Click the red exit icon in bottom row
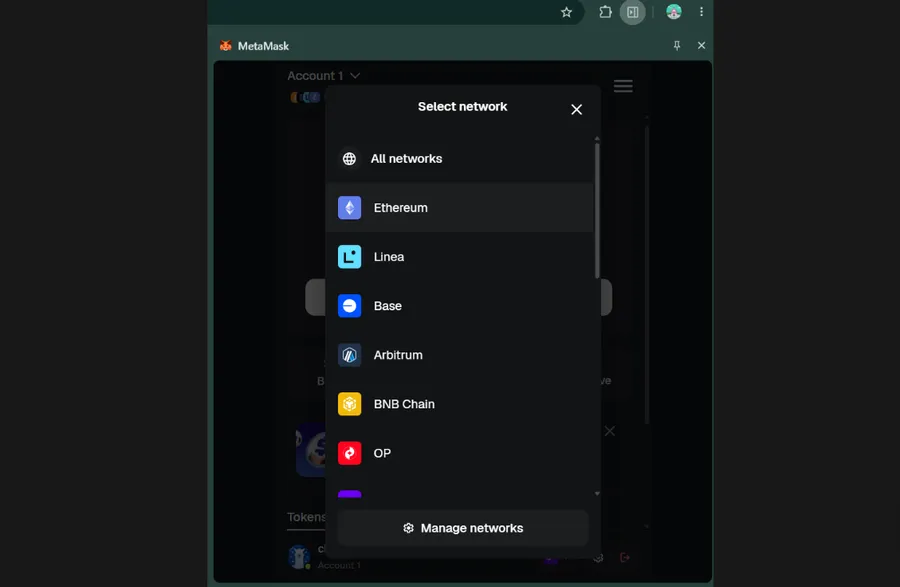The height and width of the screenshot is (587, 900). [625, 557]
